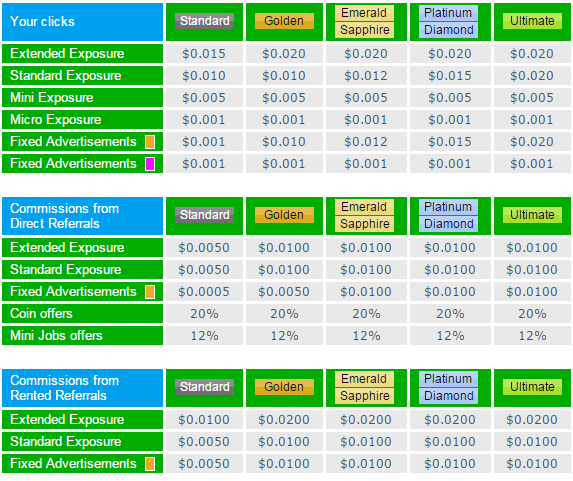Select Ultimate badge in Your clicks table
This screenshot has width=573, height=481.
click(x=532, y=21)
